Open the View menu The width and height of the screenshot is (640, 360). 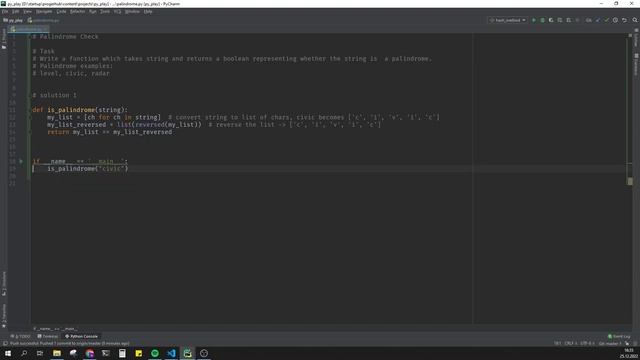tap(27, 12)
